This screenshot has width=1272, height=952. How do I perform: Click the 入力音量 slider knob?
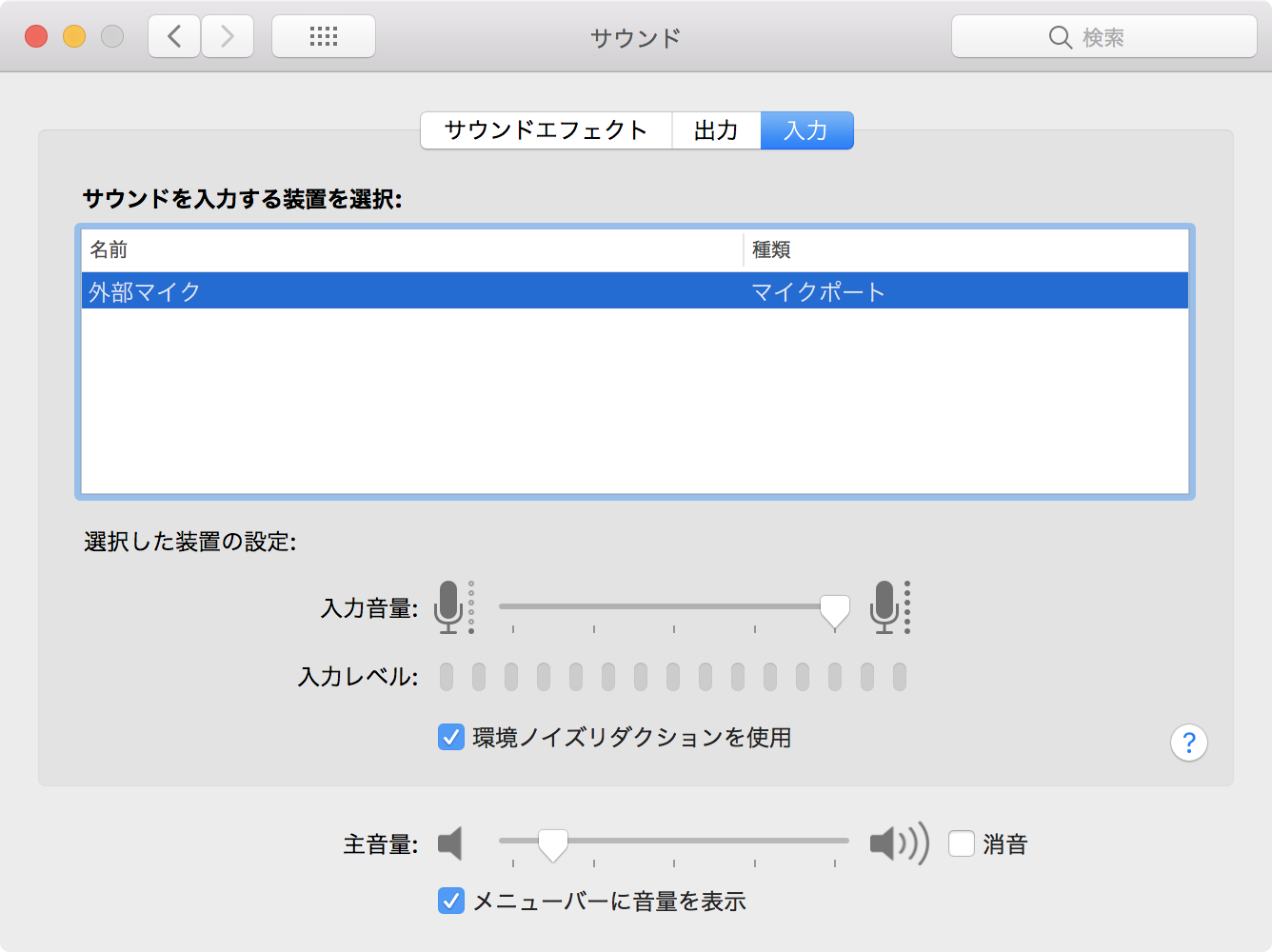(x=835, y=611)
